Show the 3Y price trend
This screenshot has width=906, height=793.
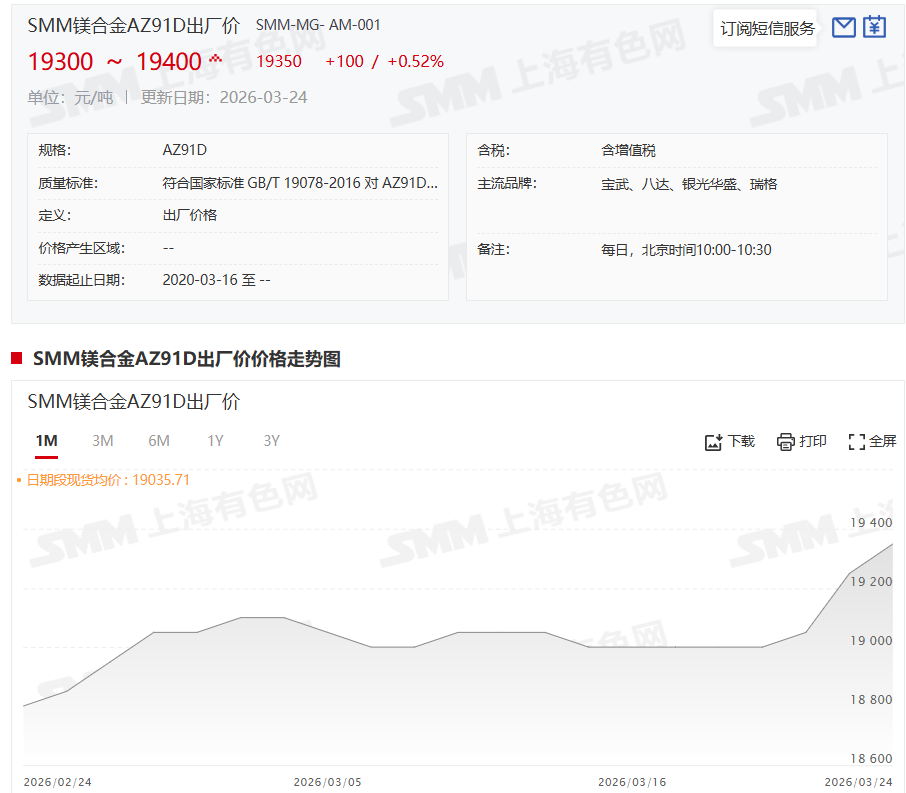(x=271, y=441)
